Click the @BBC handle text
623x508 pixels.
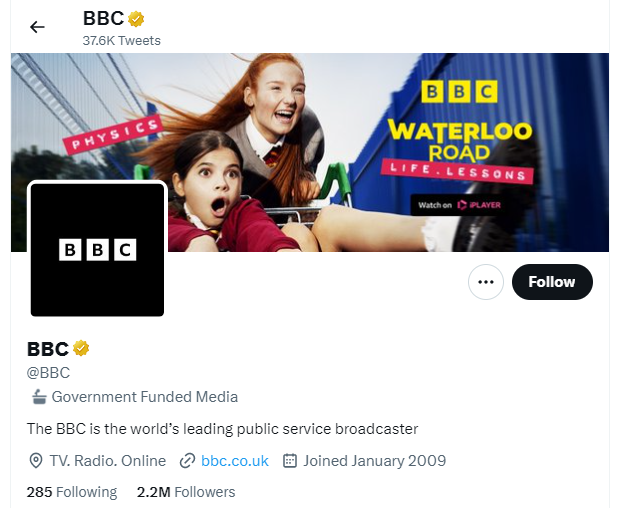point(48,373)
